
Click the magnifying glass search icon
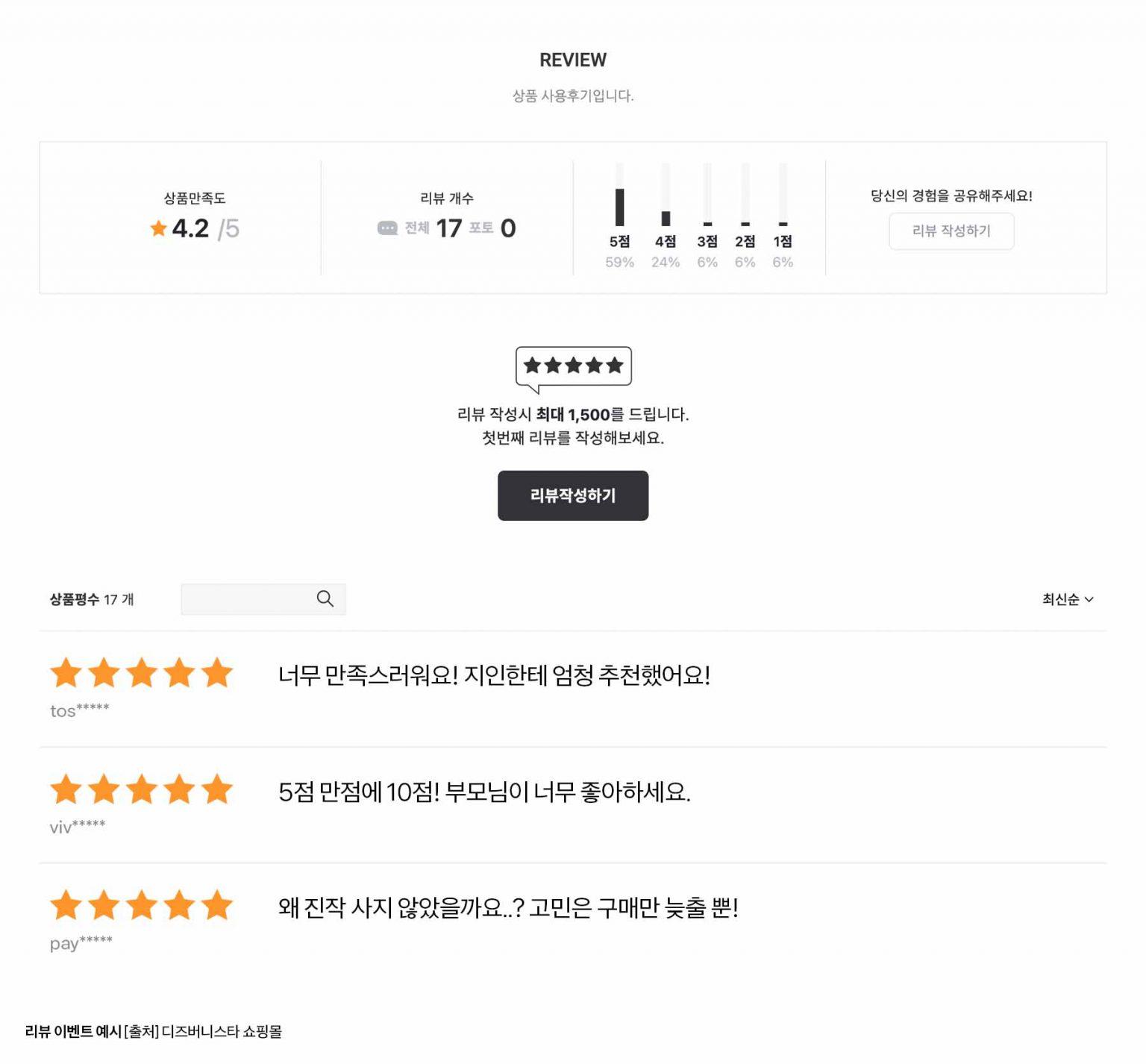[x=325, y=599]
